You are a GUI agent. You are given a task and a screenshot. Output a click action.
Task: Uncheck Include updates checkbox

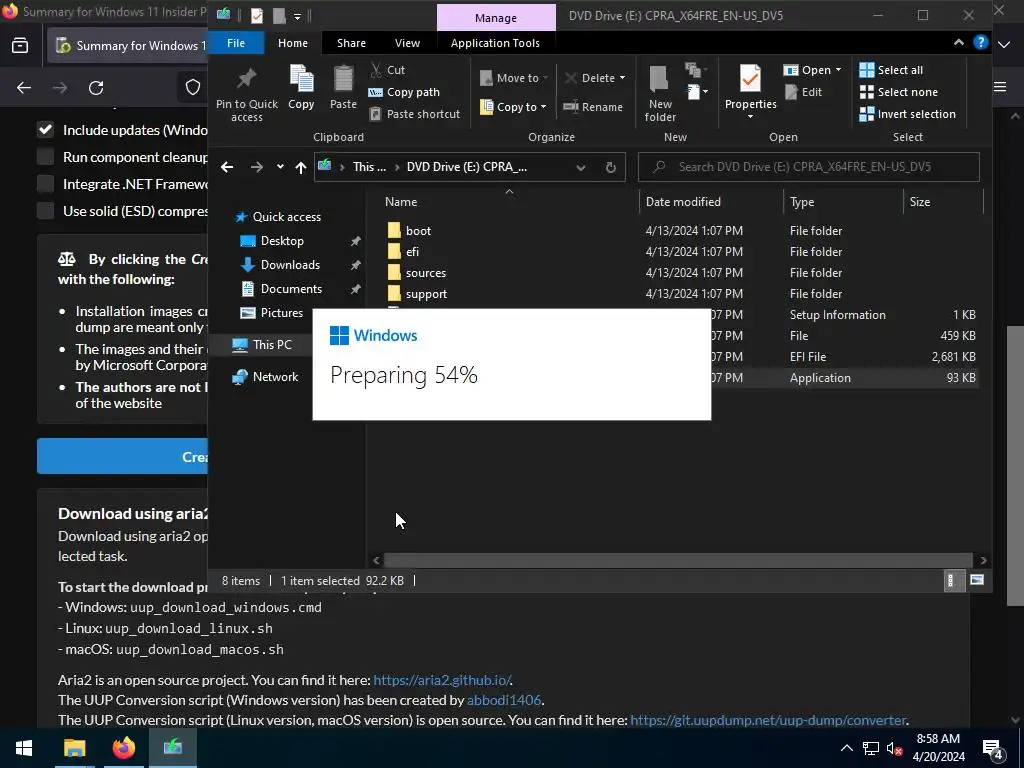coord(45,129)
